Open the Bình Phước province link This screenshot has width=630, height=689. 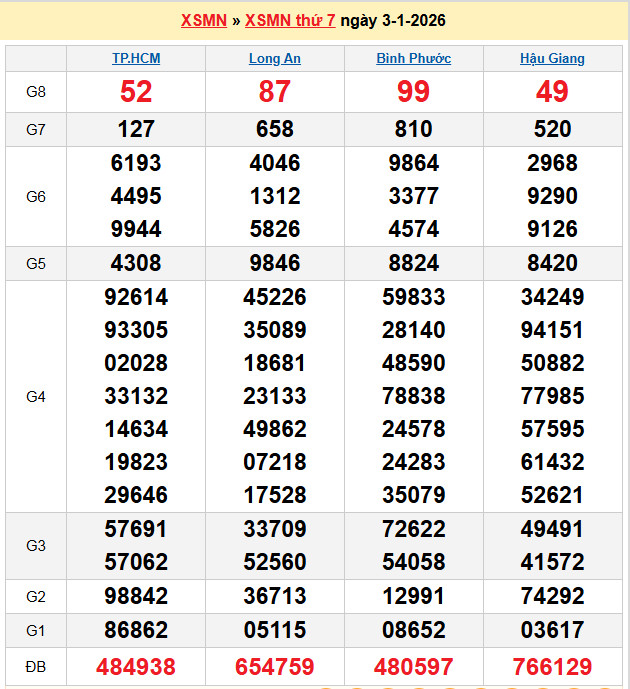pos(413,58)
